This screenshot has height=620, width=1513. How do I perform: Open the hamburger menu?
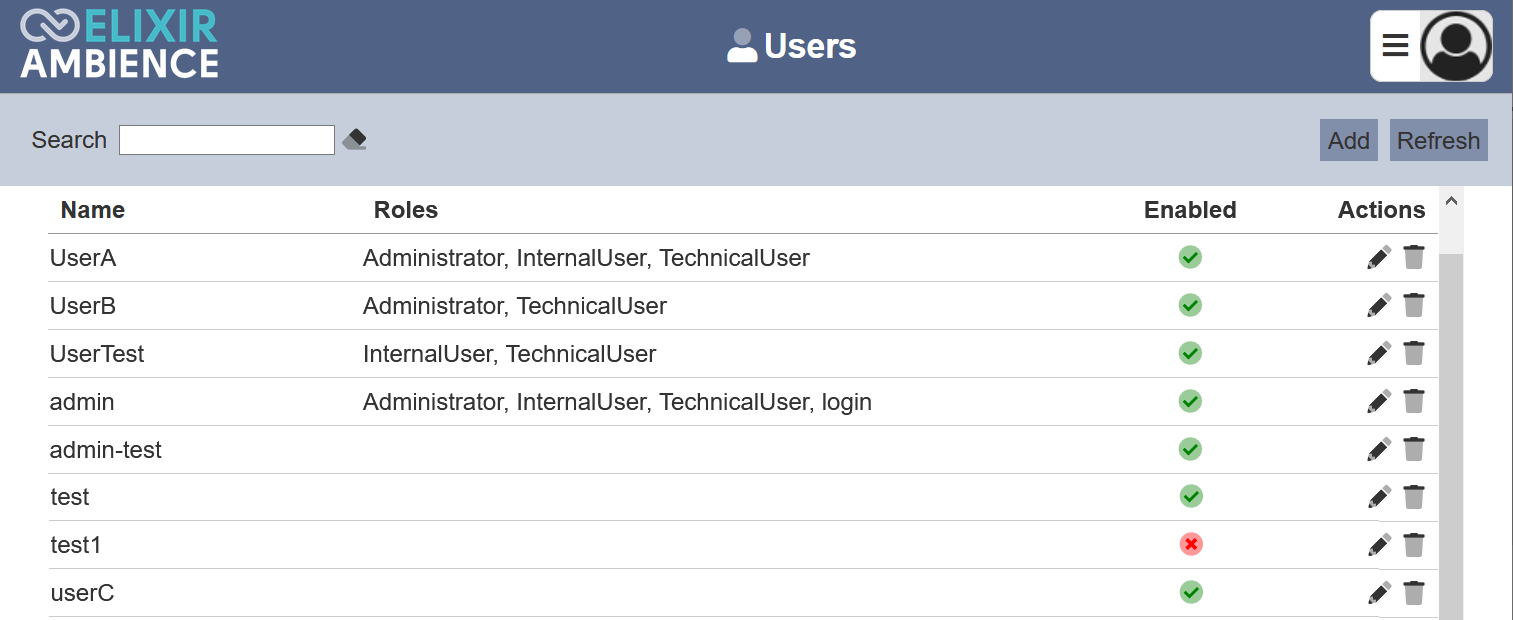point(1395,46)
